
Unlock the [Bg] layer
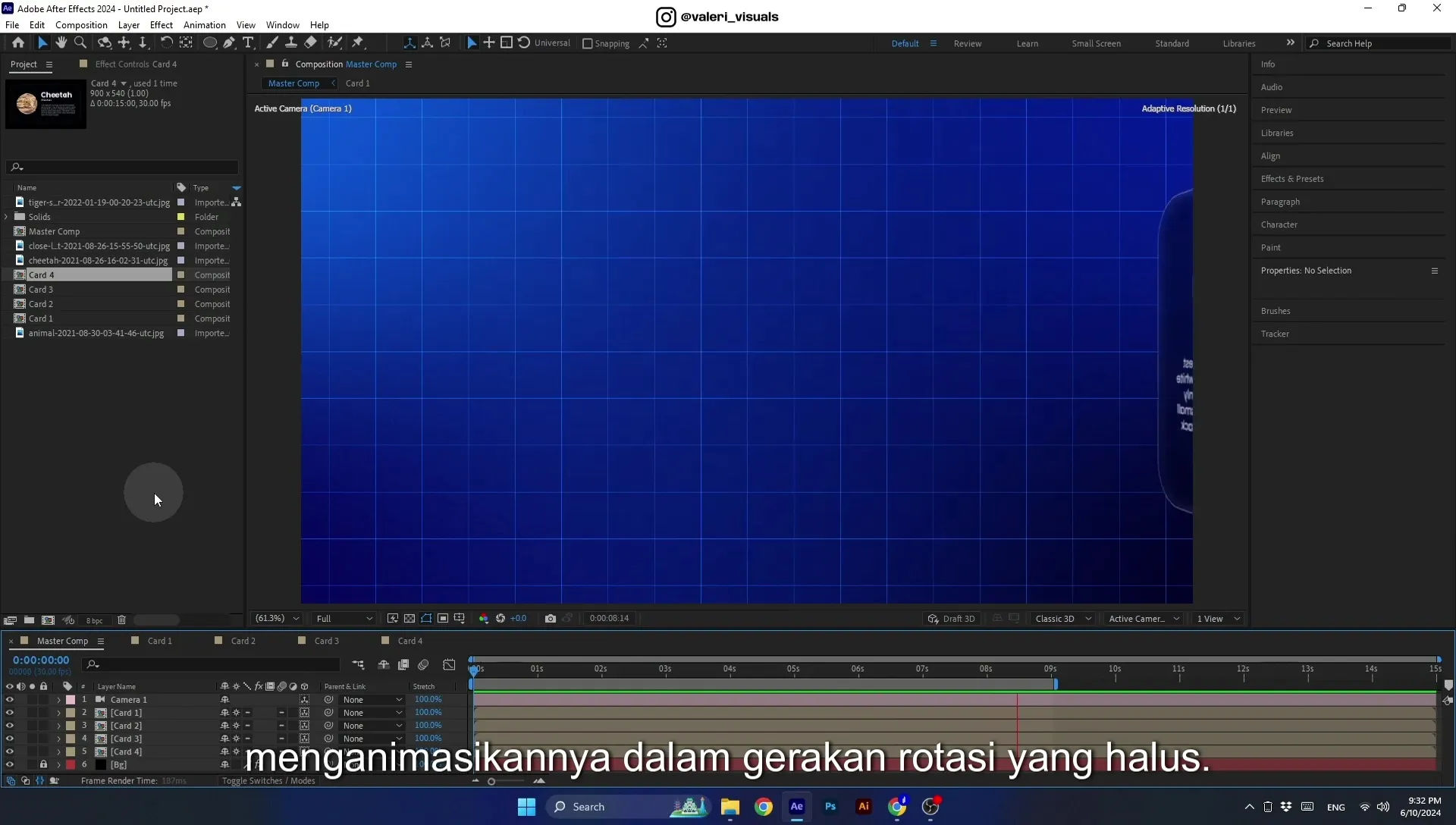pos(43,764)
